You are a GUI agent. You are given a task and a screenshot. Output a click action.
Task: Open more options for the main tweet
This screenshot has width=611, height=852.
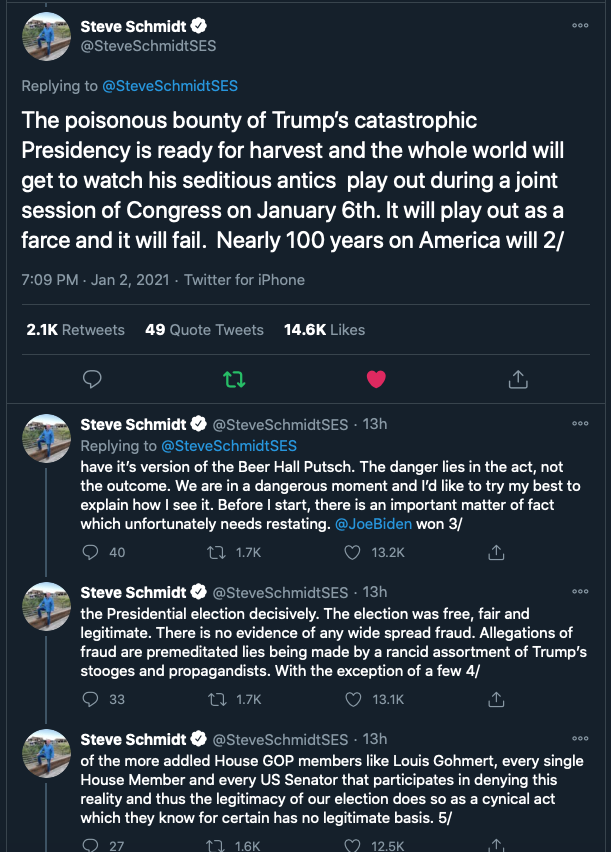580,25
